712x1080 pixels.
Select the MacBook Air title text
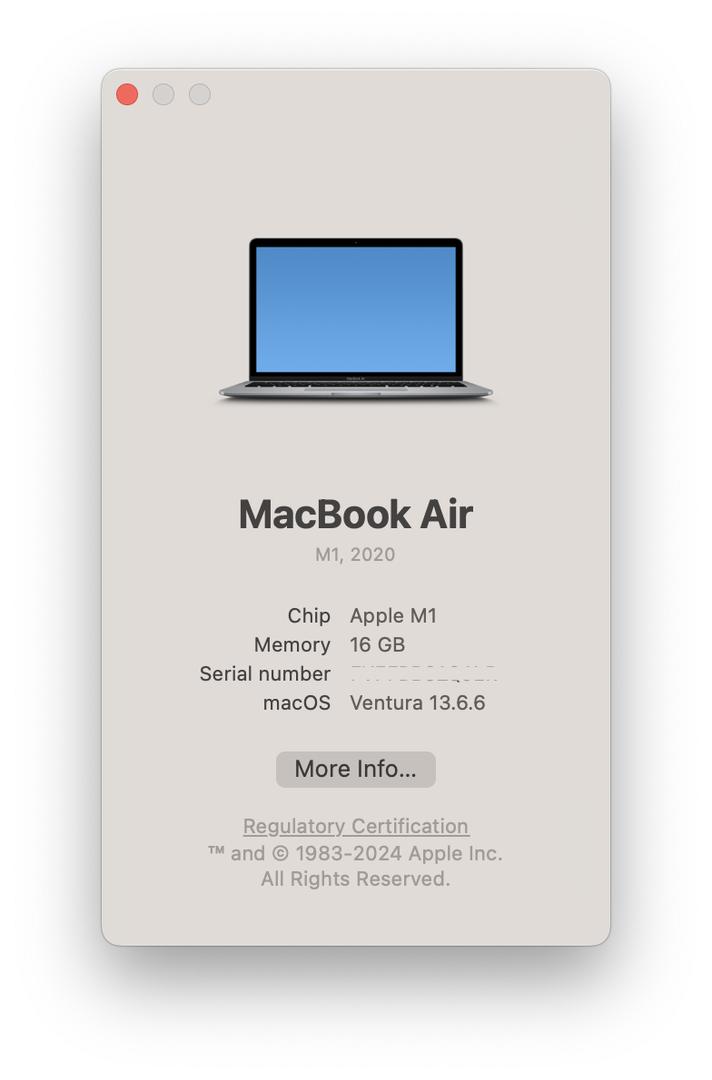point(355,514)
